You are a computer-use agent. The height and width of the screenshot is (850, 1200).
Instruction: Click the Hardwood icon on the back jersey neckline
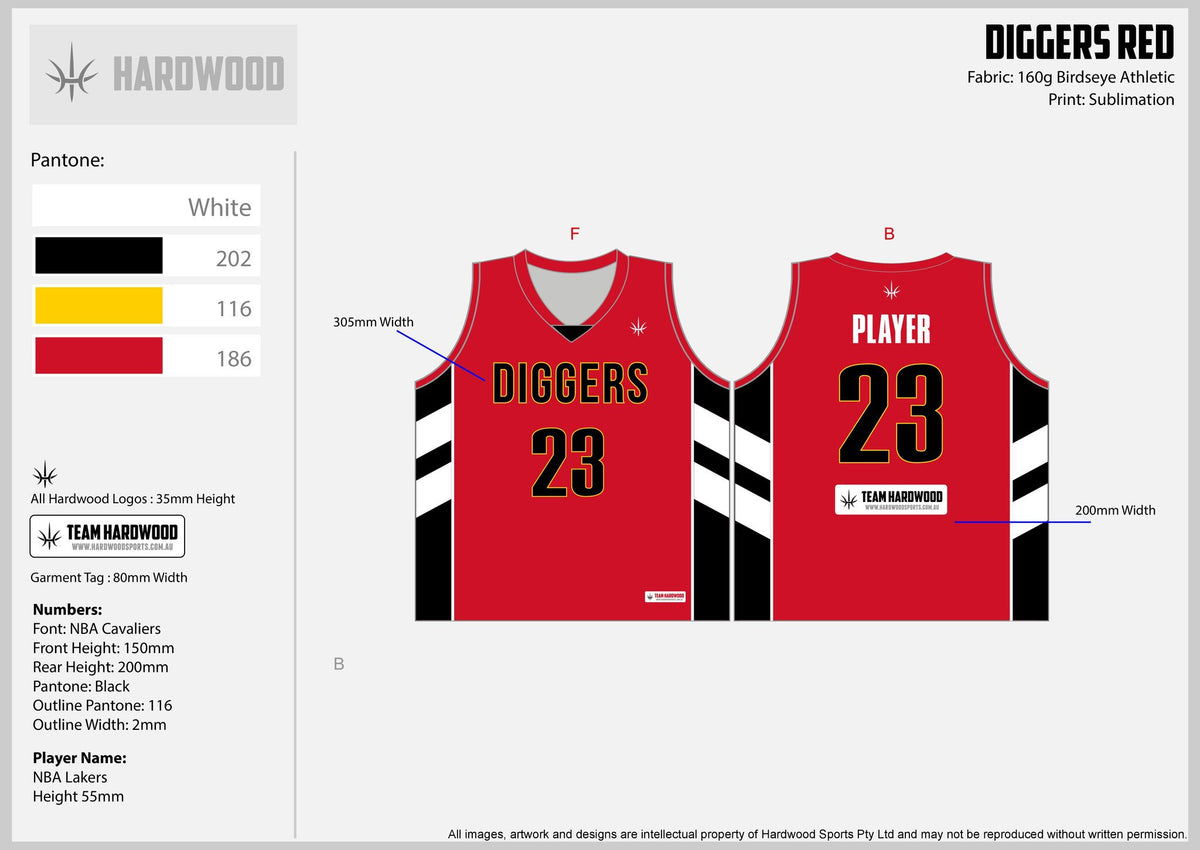click(891, 291)
